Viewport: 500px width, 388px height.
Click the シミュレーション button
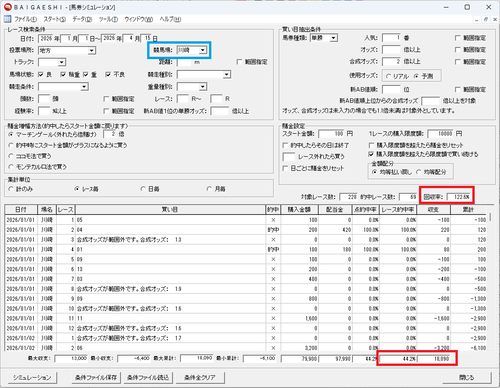pos(32,378)
